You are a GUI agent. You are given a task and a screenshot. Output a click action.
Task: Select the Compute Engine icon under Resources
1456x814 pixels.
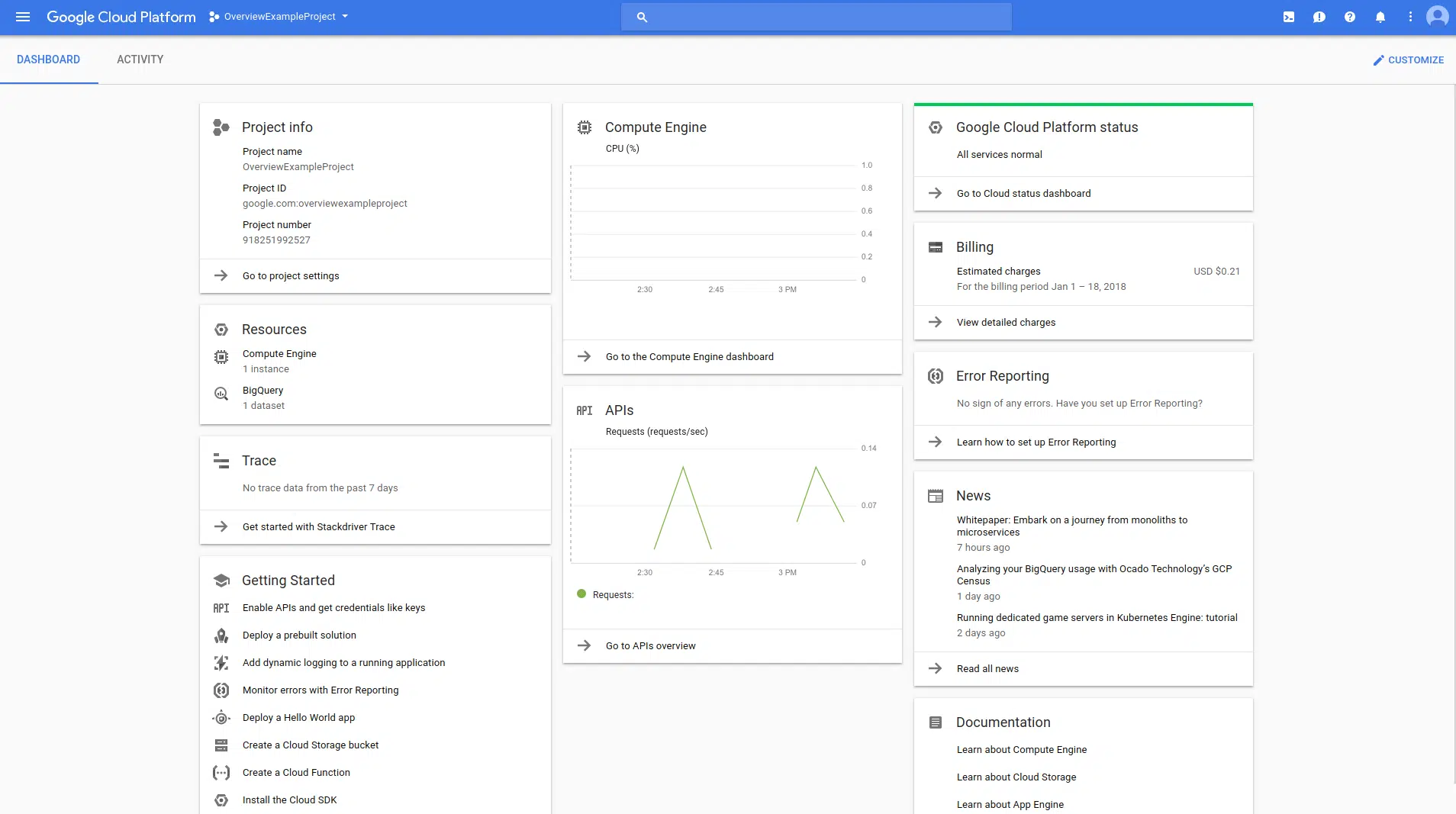(x=221, y=358)
